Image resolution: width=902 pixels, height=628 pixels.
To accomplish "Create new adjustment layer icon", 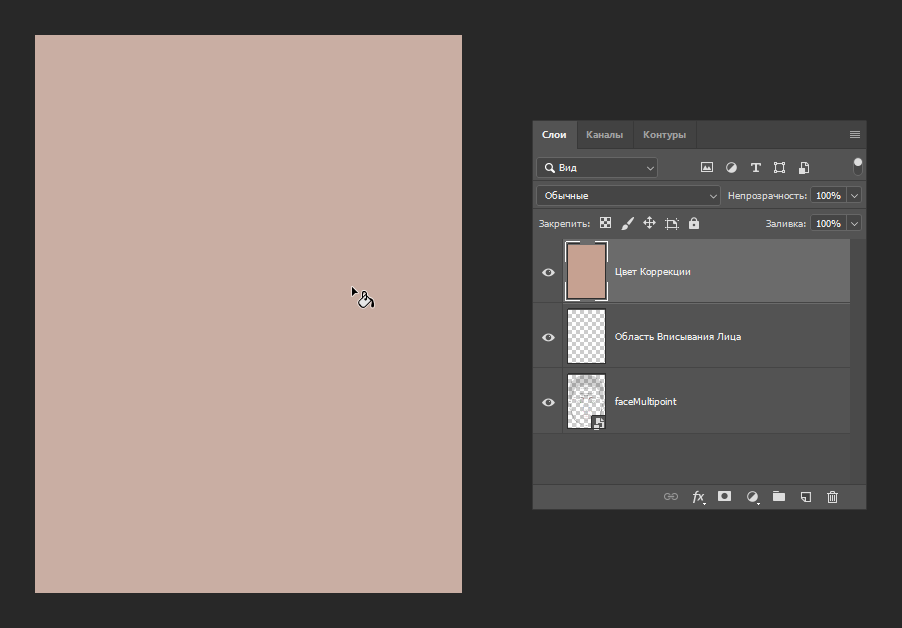I will 752,497.
